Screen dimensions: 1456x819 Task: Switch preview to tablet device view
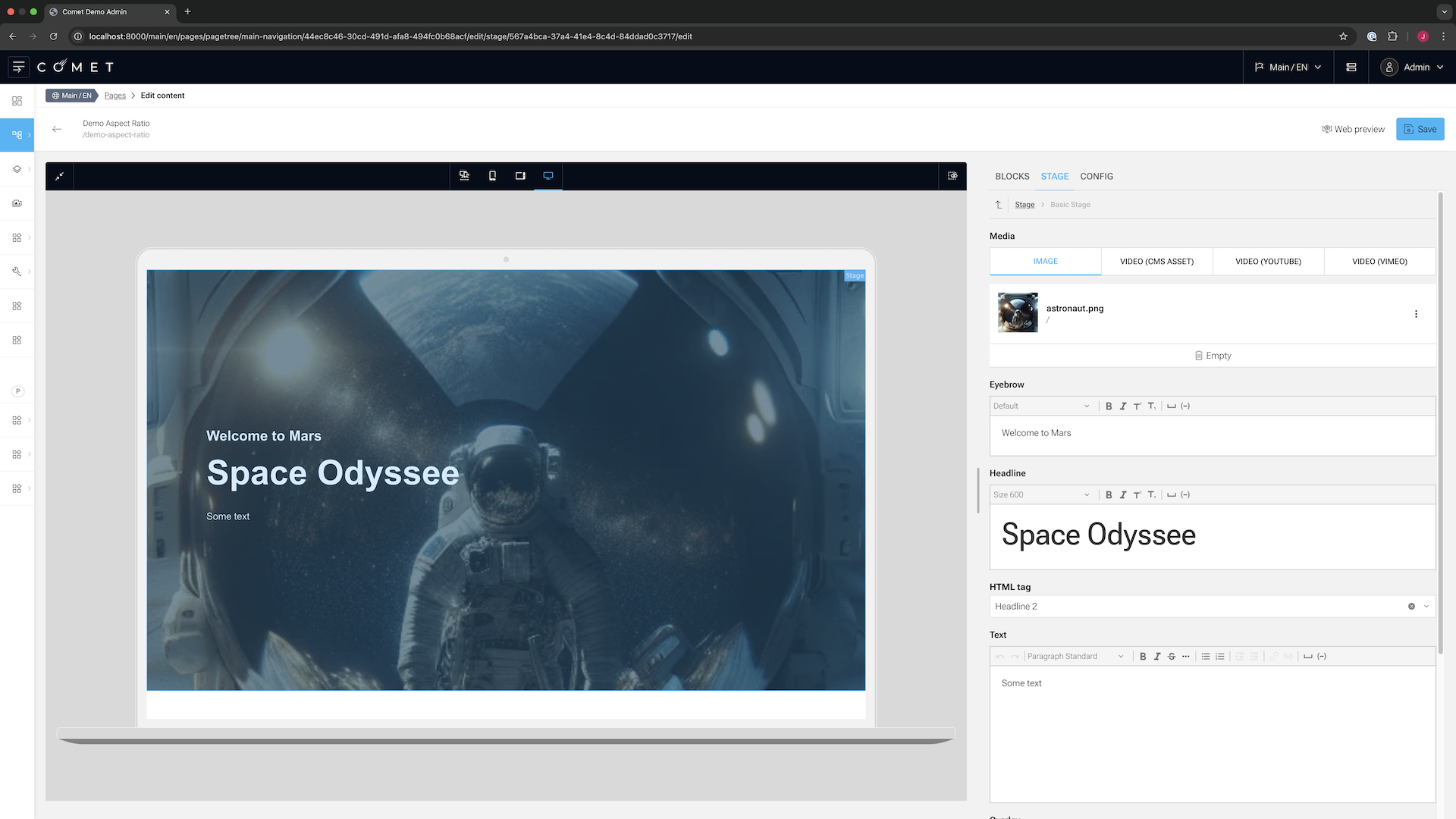[x=520, y=176]
